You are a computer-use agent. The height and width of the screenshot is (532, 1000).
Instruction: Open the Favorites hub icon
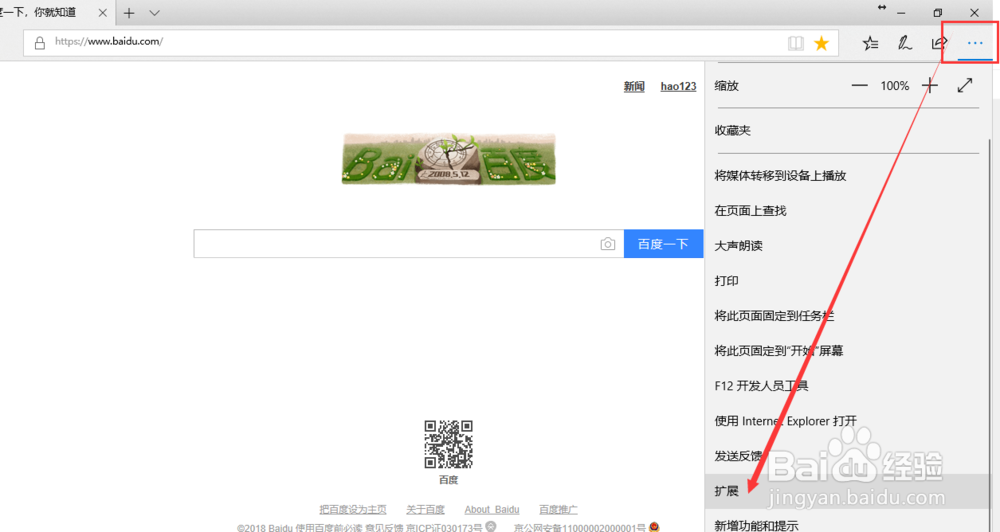point(870,43)
